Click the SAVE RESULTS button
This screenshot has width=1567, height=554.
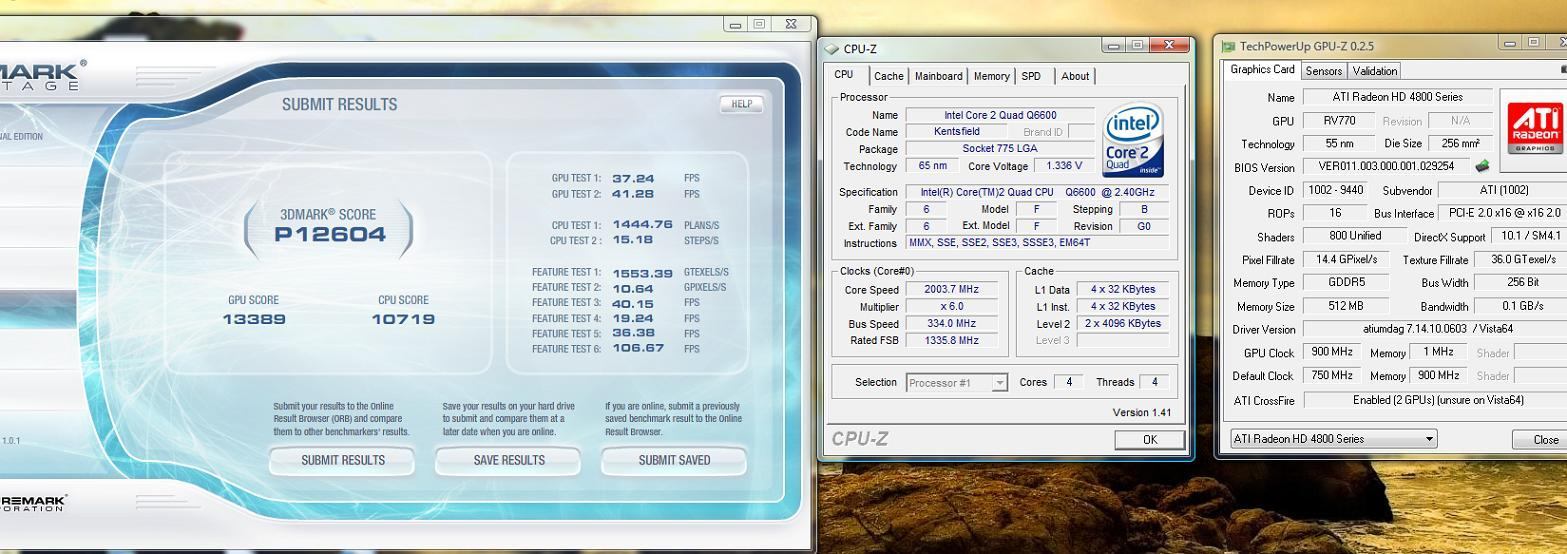(x=508, y=460)
